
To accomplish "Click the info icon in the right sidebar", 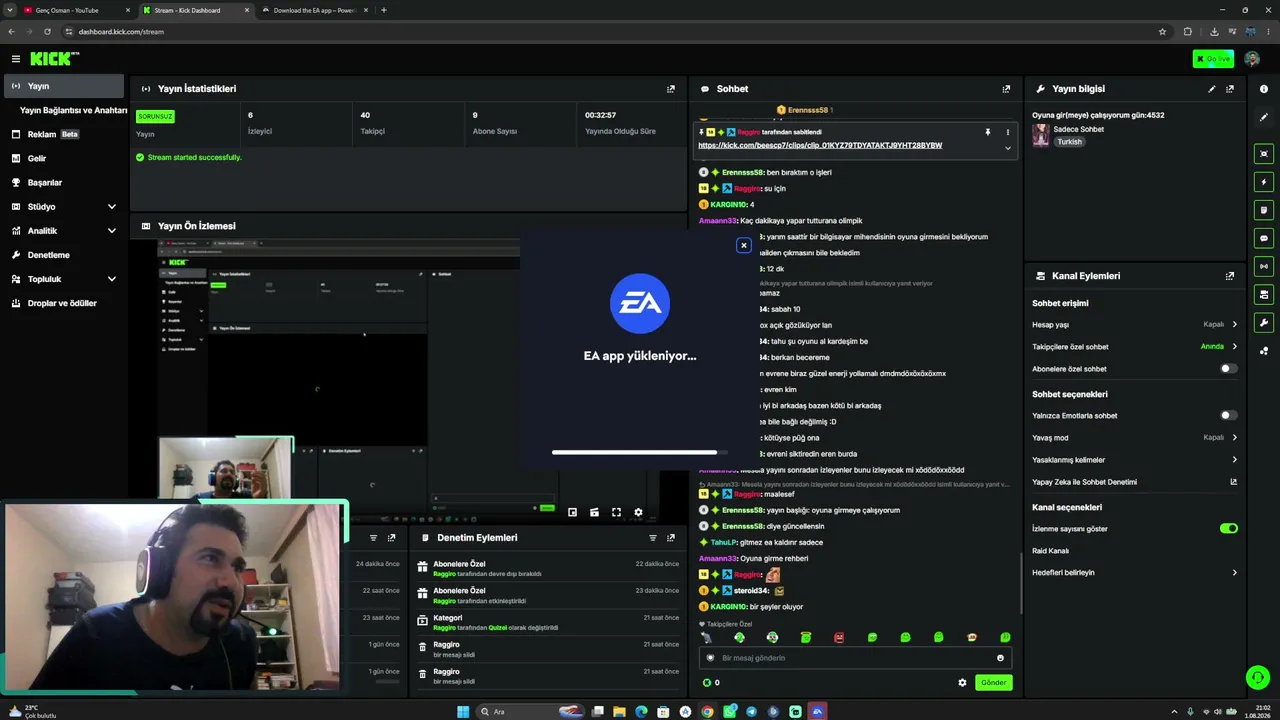I will coord(1264,89).
